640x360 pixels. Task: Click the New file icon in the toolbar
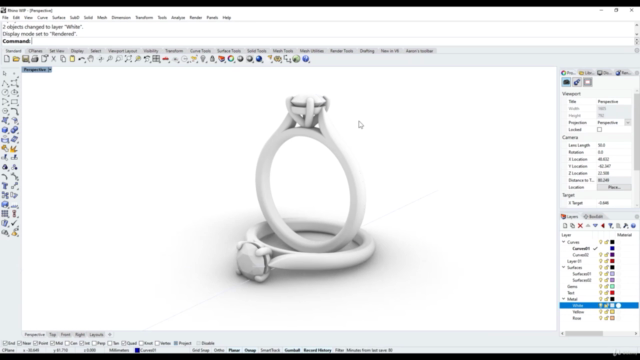[x=7, y=59]
